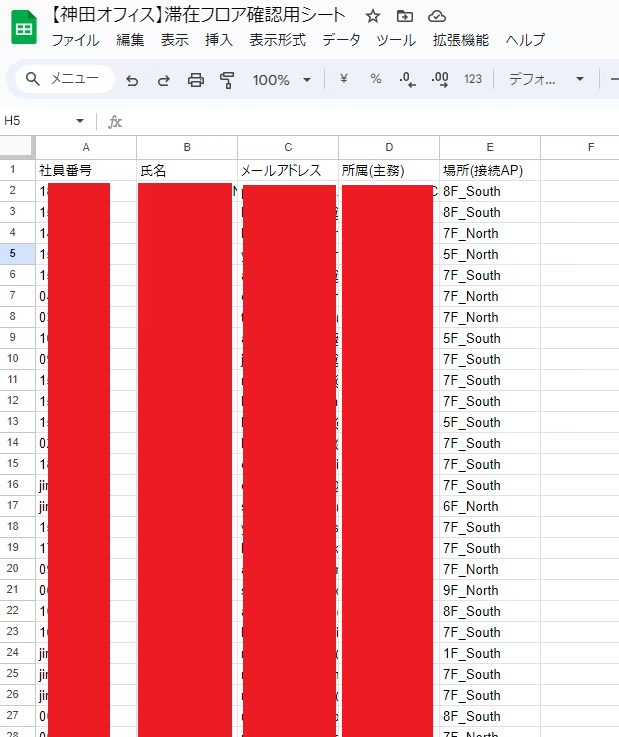Select 8F_South in row 2
Screen dimensions: 619x737
click(490, 191)
